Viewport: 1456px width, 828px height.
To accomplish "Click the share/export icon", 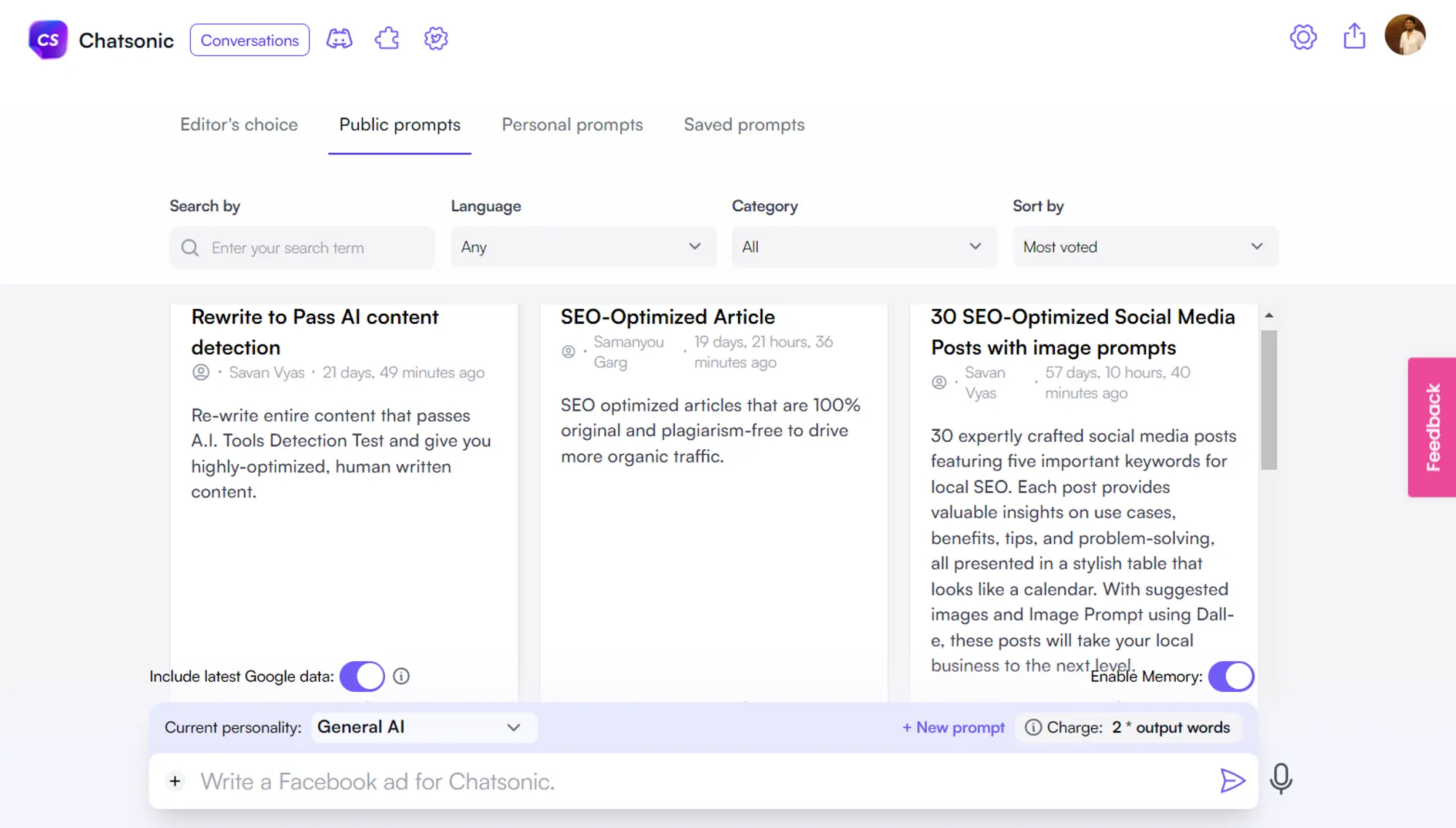I will 1354,36.
